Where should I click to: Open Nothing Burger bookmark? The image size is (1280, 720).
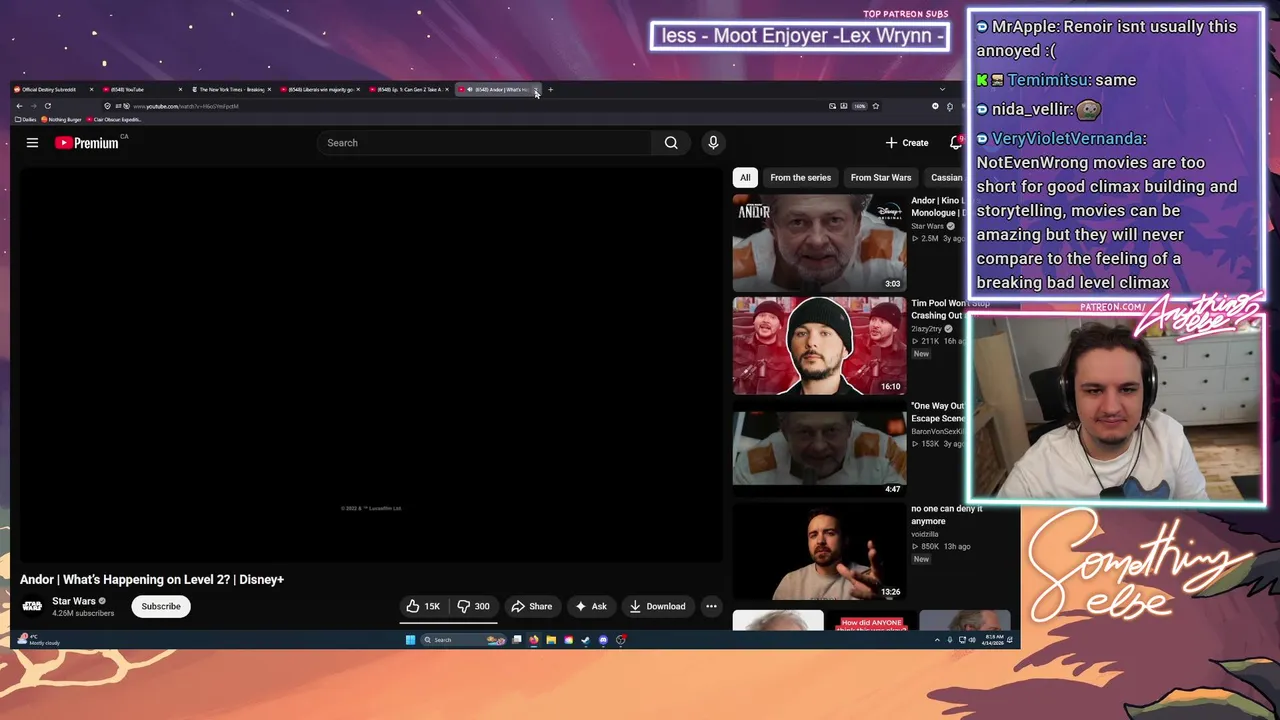point(62,120)
